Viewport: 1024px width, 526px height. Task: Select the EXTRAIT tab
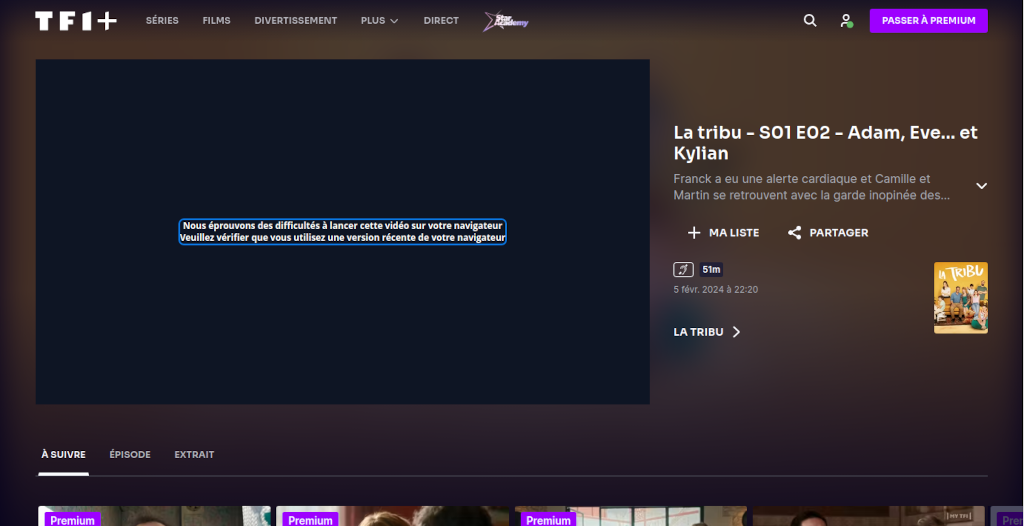point(194,455)
